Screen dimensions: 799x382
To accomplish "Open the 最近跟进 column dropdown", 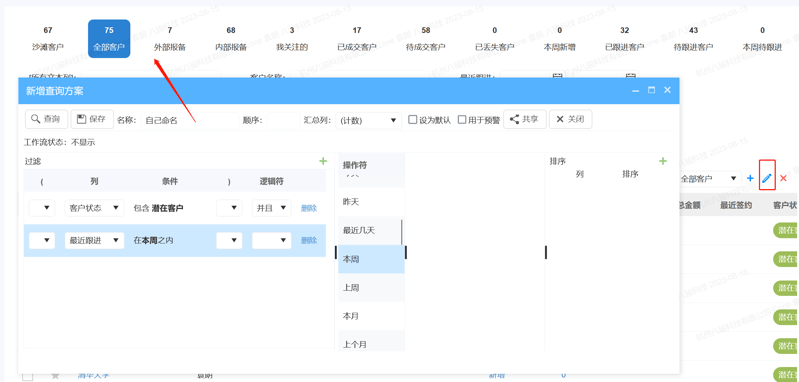I will pos(94,240).
